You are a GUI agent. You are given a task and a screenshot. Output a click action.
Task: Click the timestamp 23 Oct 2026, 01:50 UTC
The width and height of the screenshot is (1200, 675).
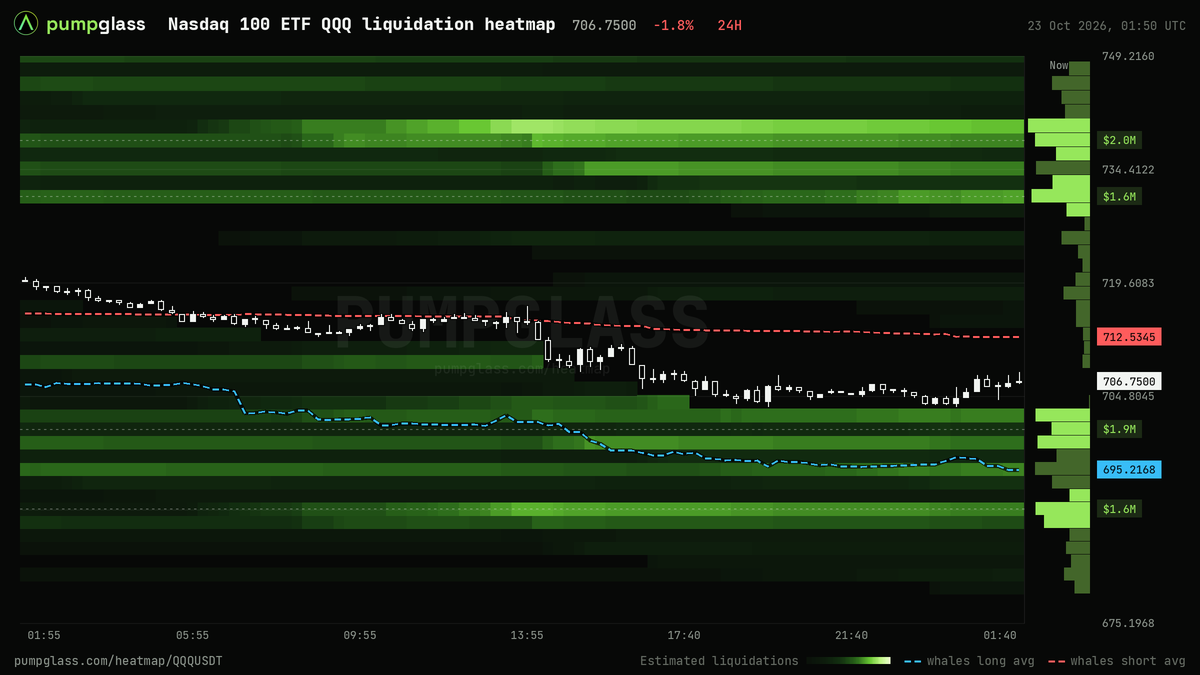click(x=1107, y=25)
